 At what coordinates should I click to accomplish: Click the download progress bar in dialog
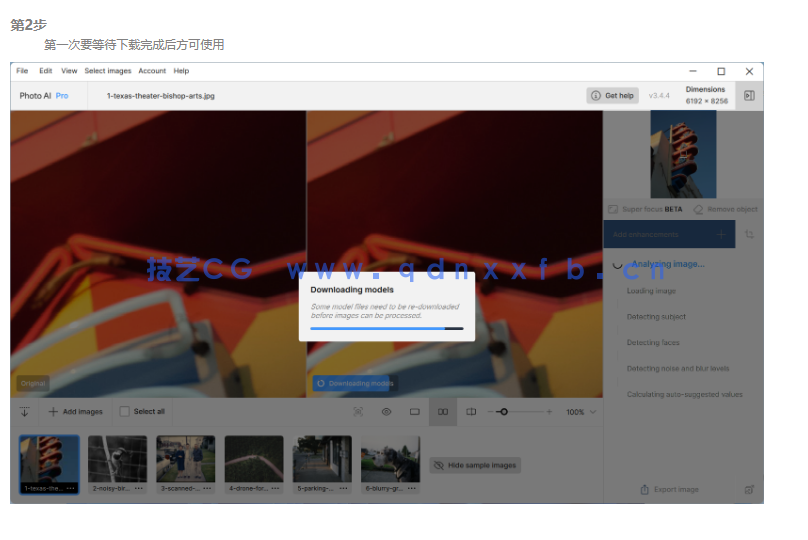[387, 328]
